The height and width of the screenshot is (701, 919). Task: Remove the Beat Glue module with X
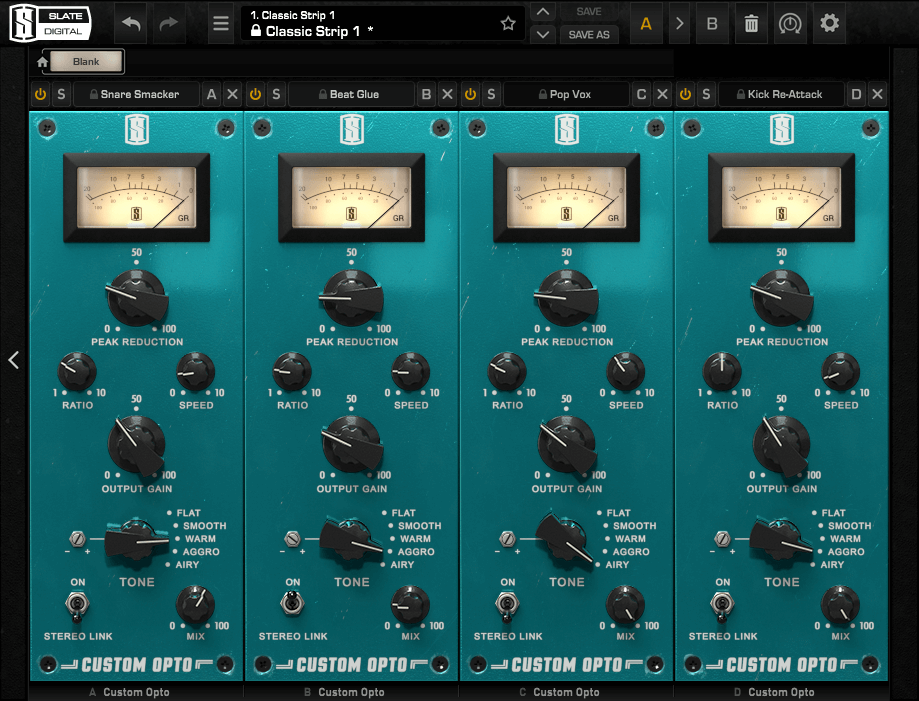(448, 94)
